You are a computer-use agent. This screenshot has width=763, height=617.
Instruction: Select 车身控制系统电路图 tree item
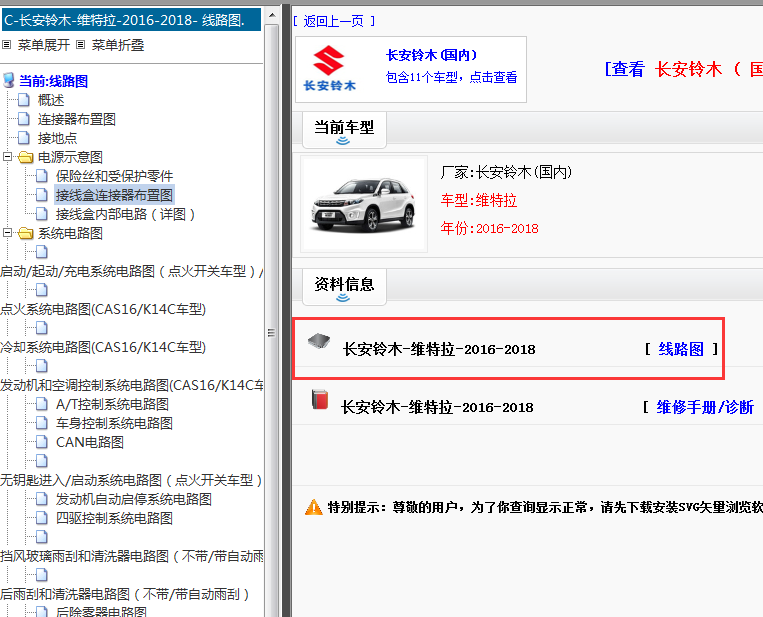pyautogui.click(x=114, y=423)
